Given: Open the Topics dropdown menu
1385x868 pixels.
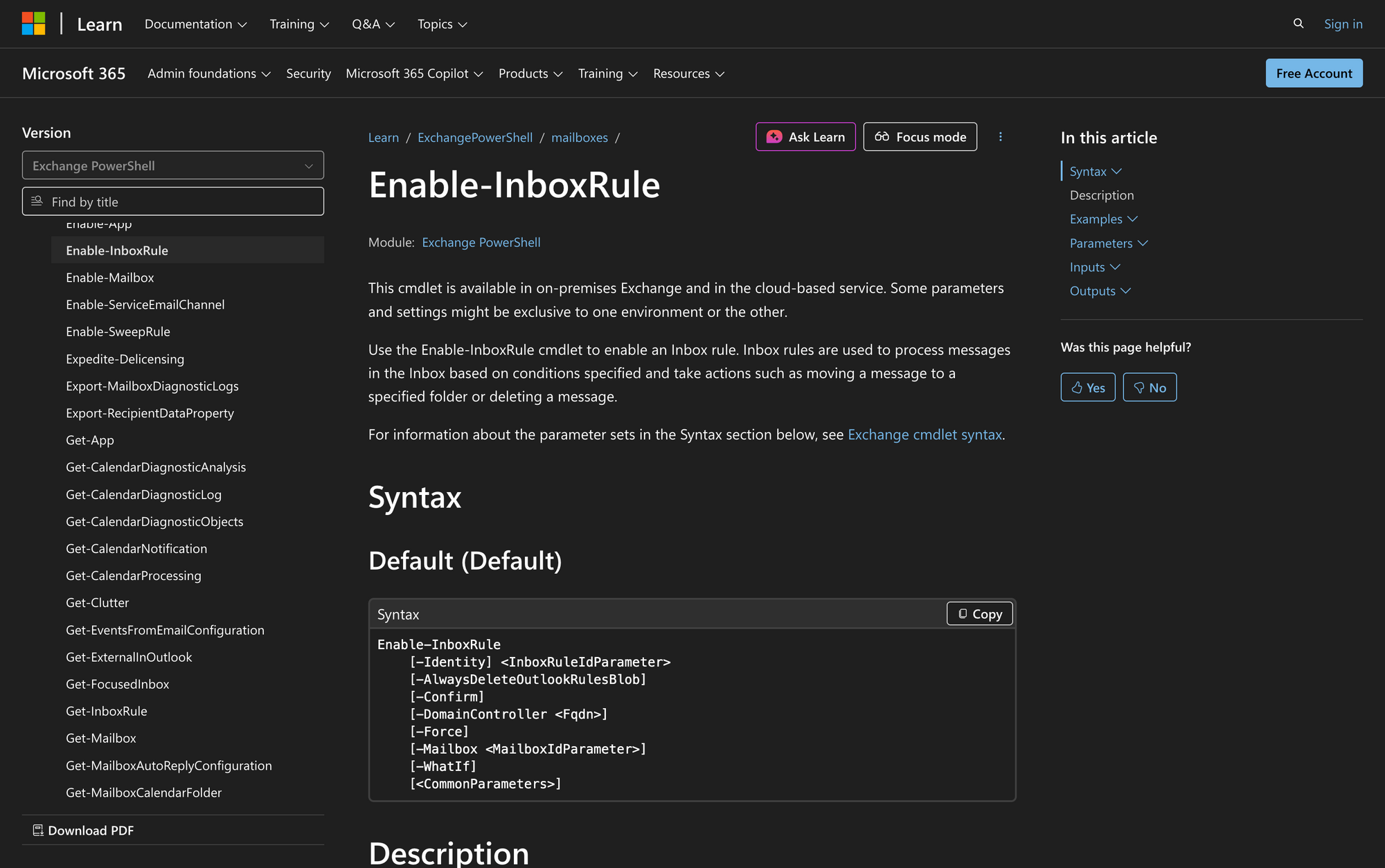Looking at the screenshot, I should pos(441,24).
